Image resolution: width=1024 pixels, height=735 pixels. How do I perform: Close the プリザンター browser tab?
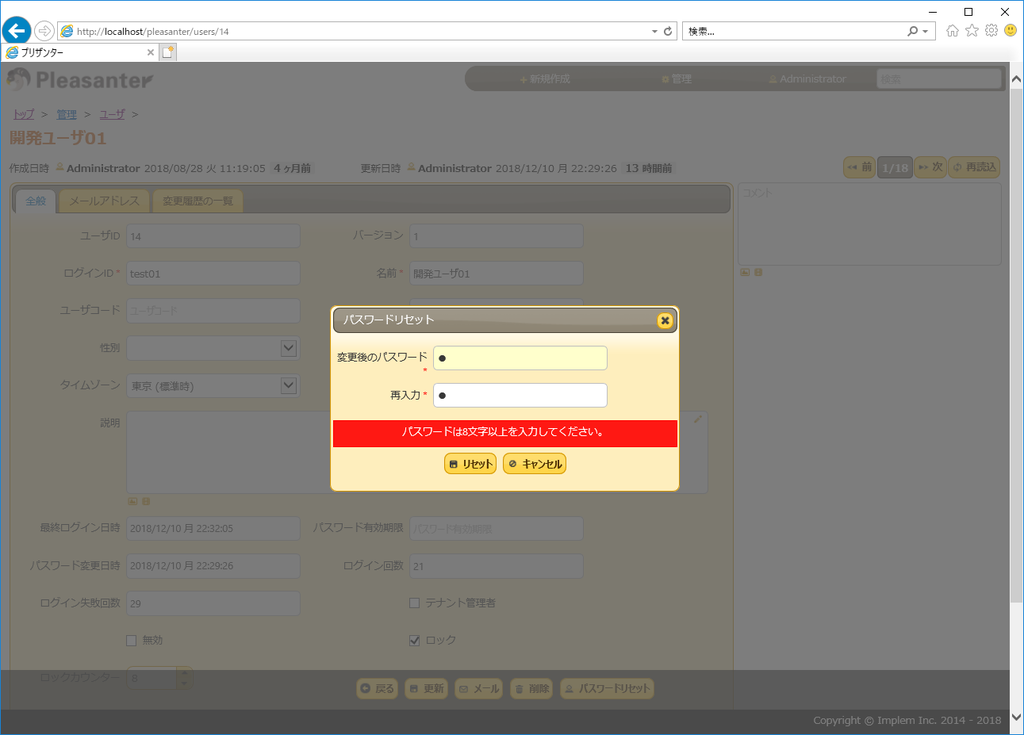[150, 52]
